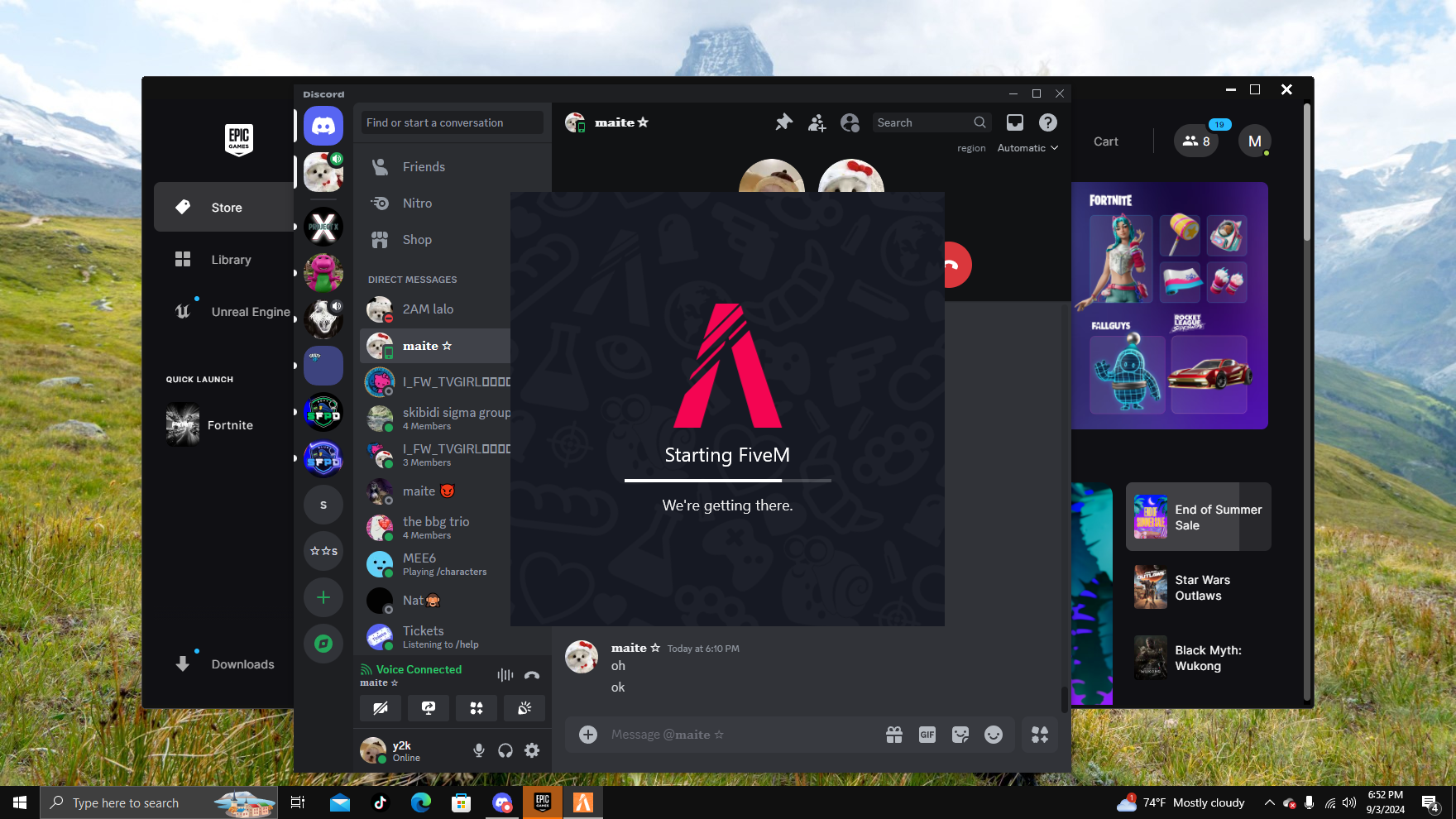The width and height of the screenshot is (1456, 819).
Task: Open MEE6 direct message
Action: click(435, 564)
